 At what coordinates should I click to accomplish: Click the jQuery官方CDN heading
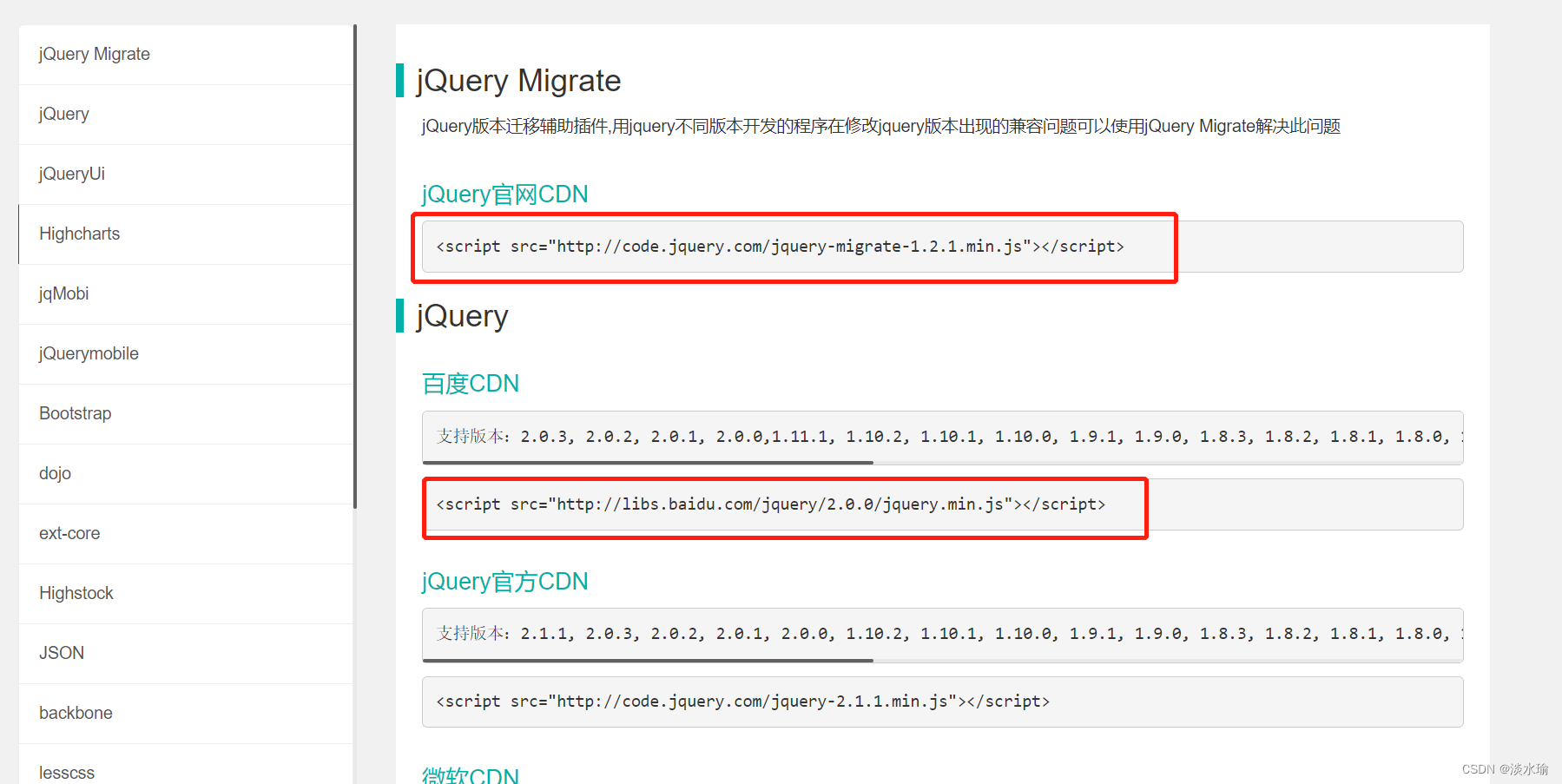[504, 581]
